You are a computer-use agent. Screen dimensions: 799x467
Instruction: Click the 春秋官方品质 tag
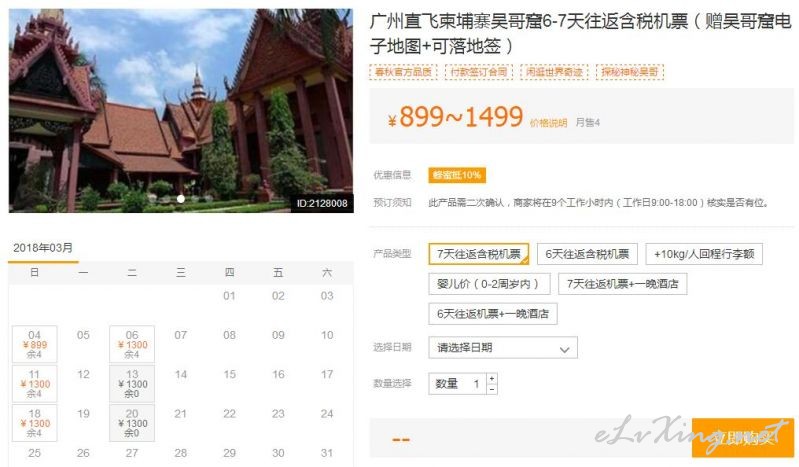coord(403,72)
